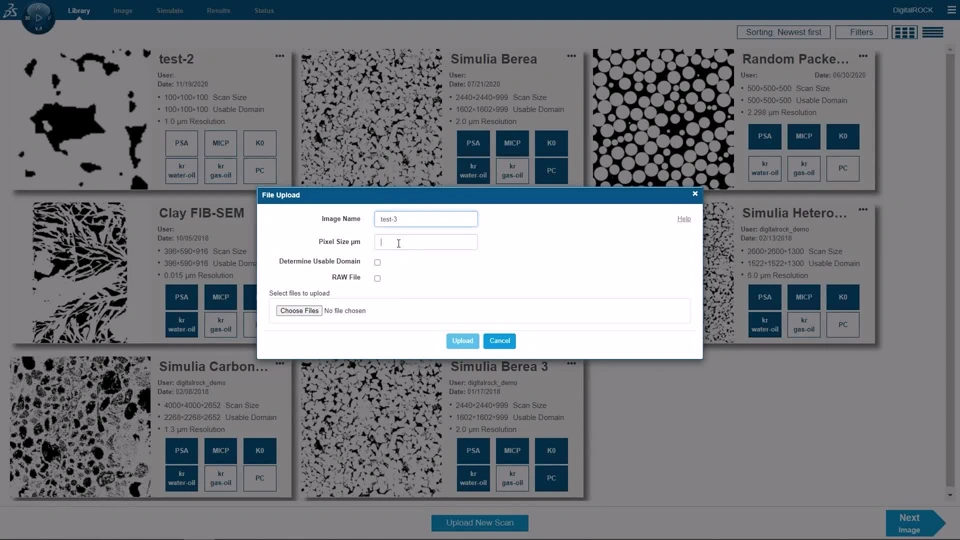
Task: Click the Next Image arrow button
Action: [x=915, y=523]
